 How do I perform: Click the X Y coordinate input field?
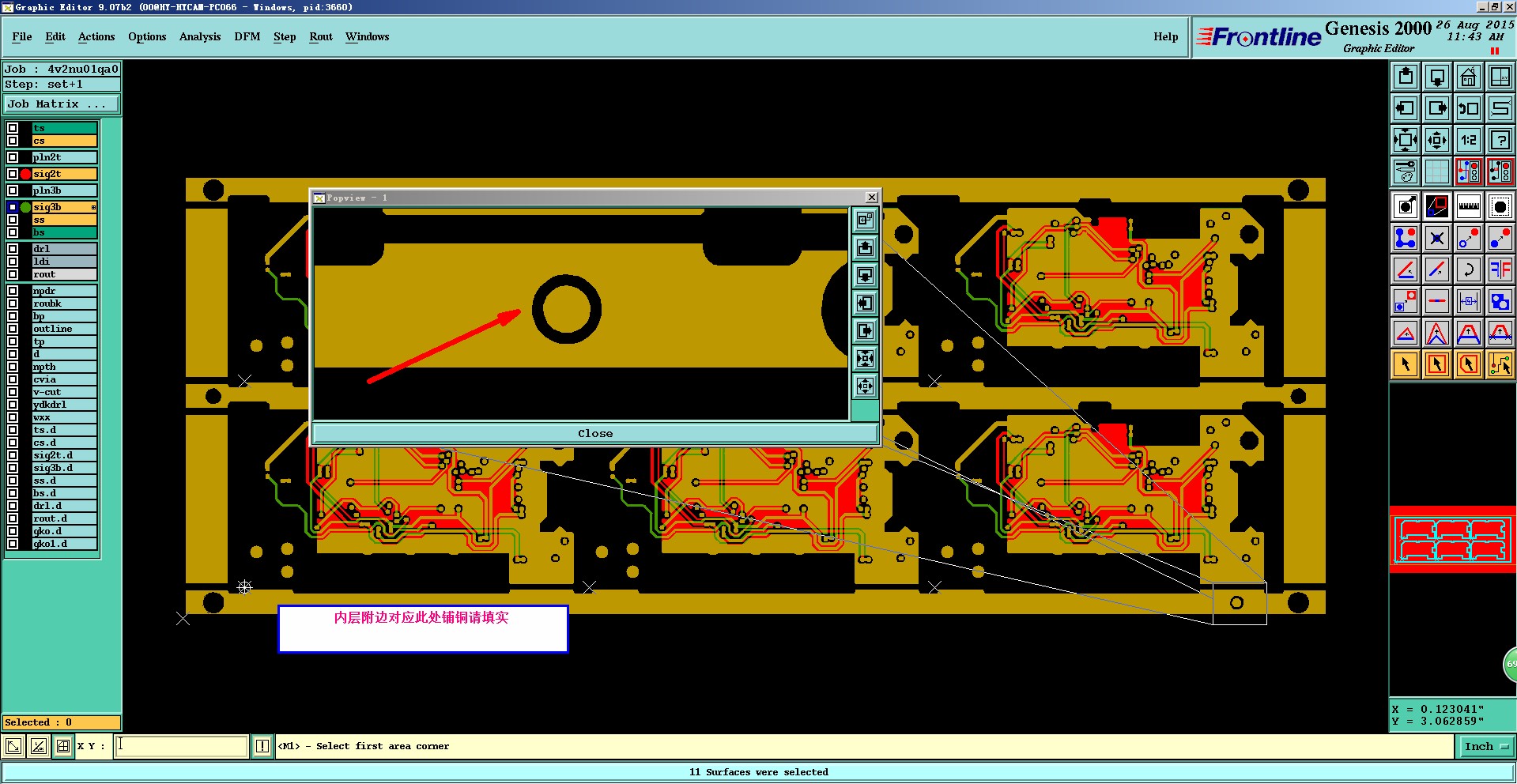coord(182,746)
